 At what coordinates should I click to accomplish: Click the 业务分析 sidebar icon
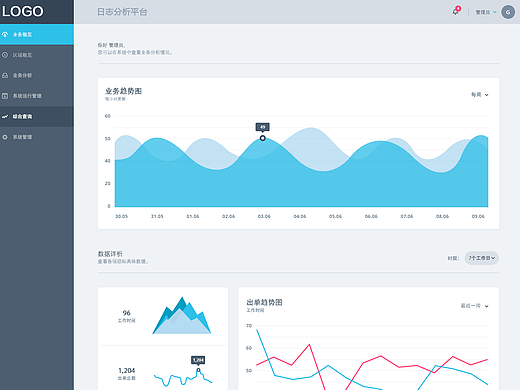(x=5, y=75)
